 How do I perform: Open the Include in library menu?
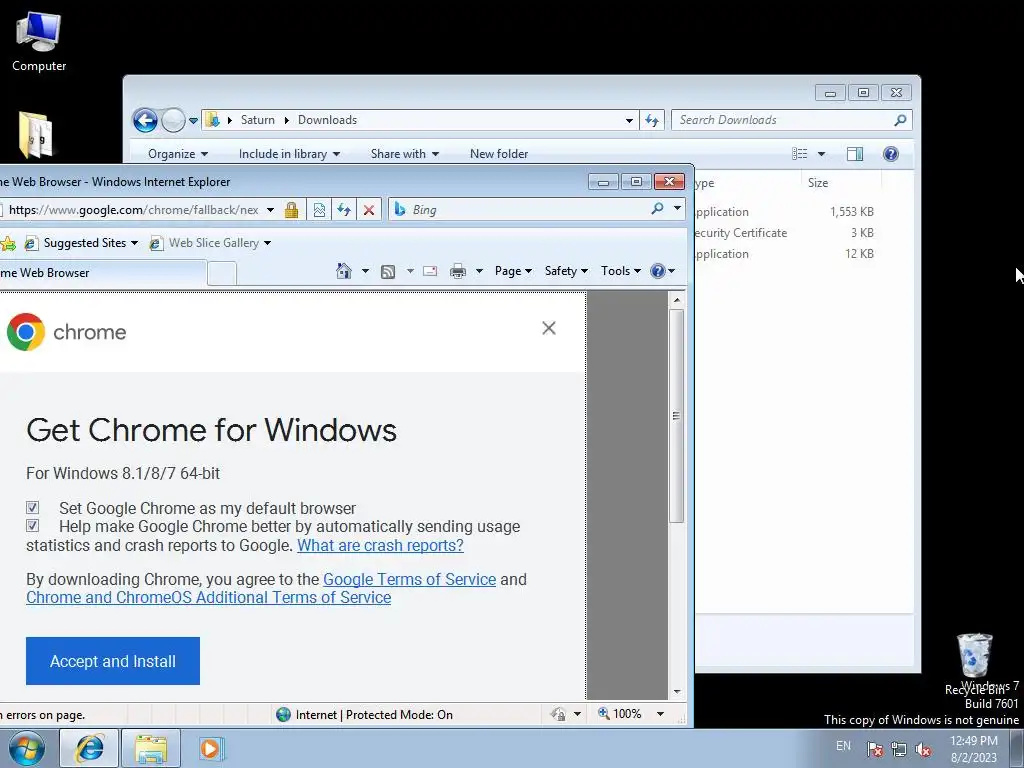coord(289,154)
